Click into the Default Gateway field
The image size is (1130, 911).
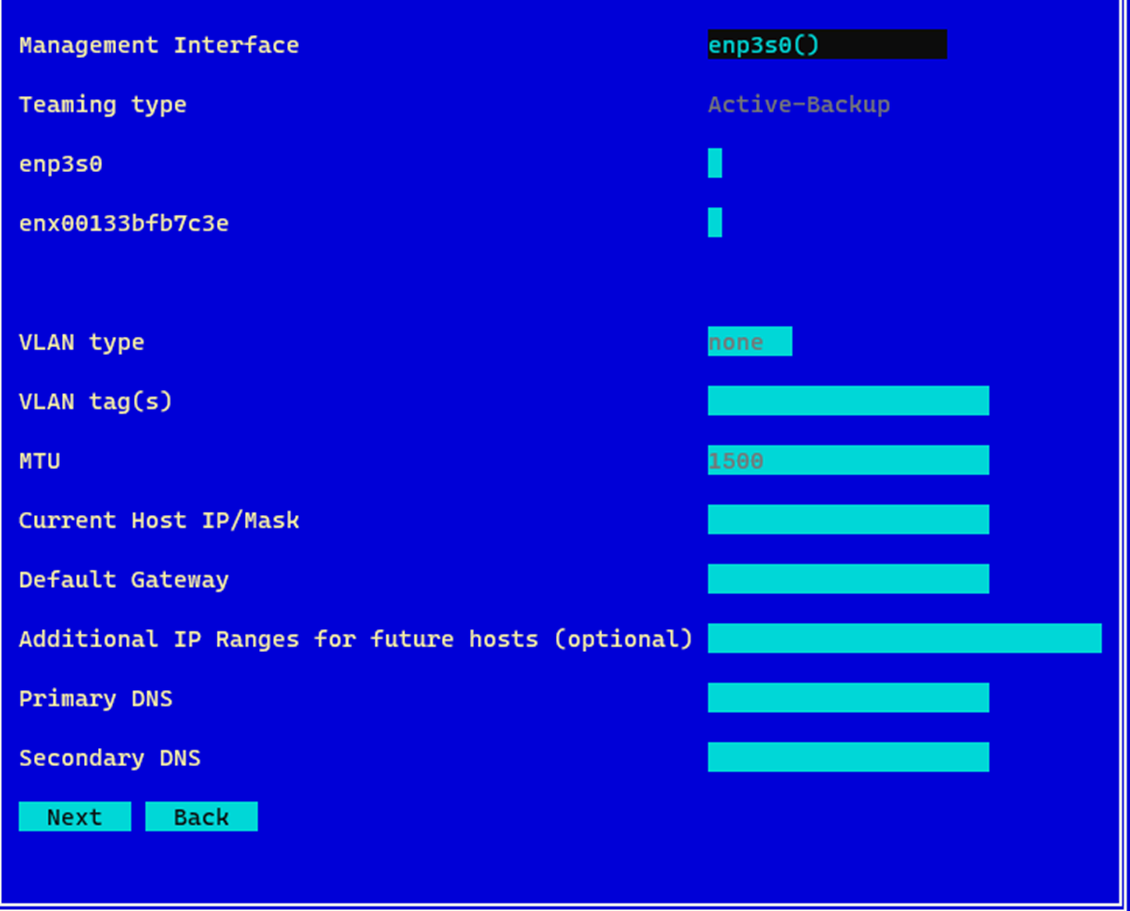(848, 579)
